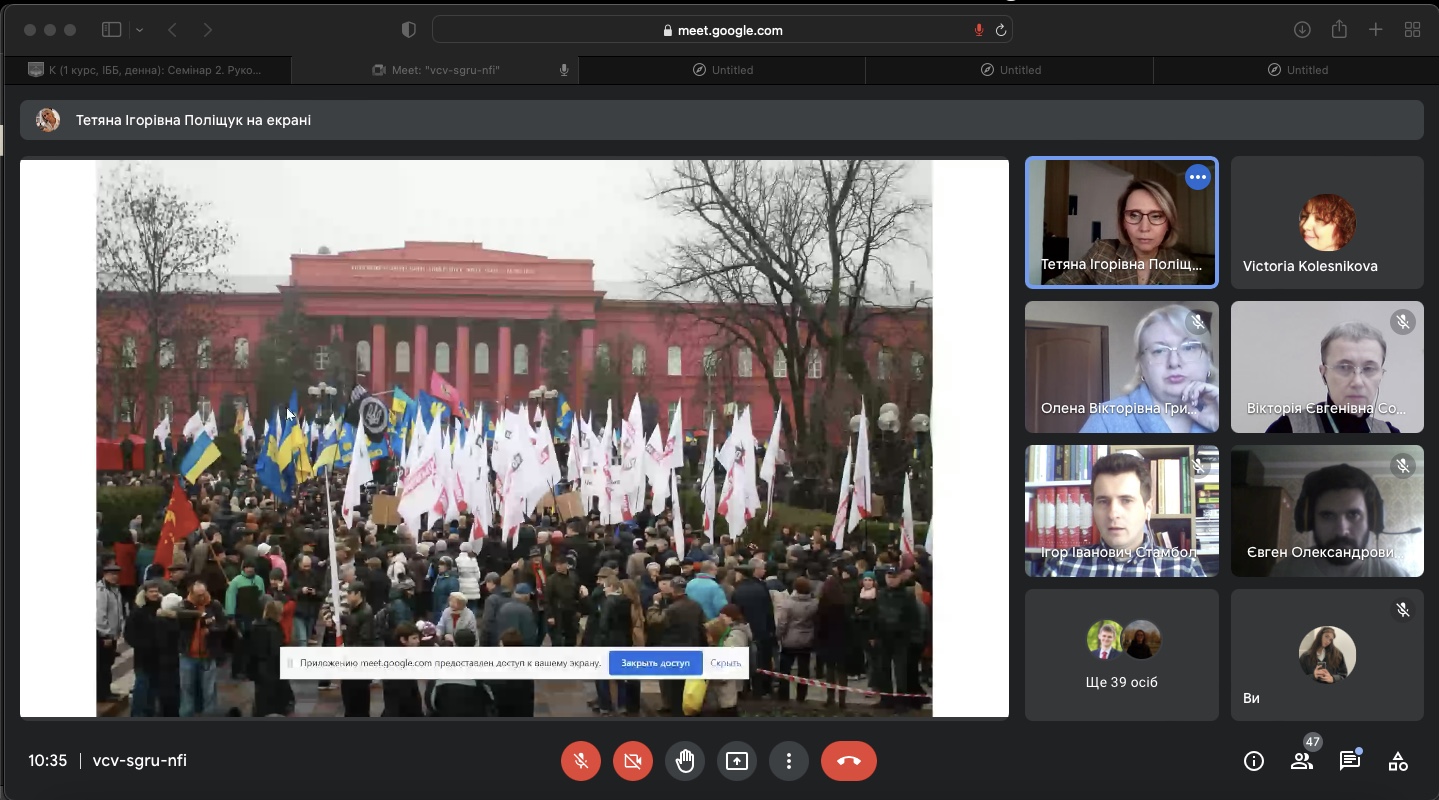1439x800 pixels.
Task: Open more options three-dot menu
Action: pyautogui.click(x=789, y=761)
